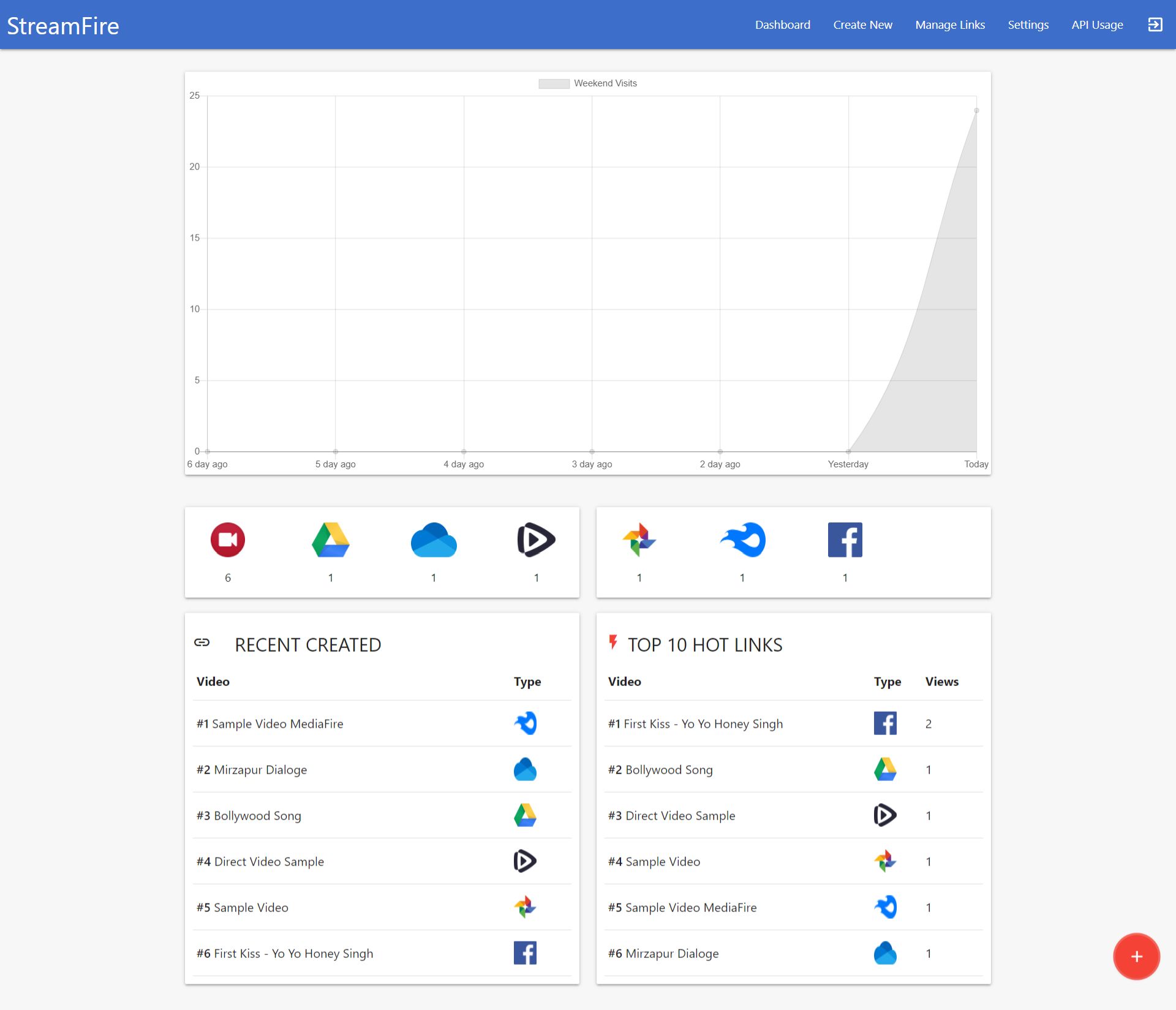Click Today's data point on chart
Screen dimensions: 1176x1010
click(x=976, y=110)
